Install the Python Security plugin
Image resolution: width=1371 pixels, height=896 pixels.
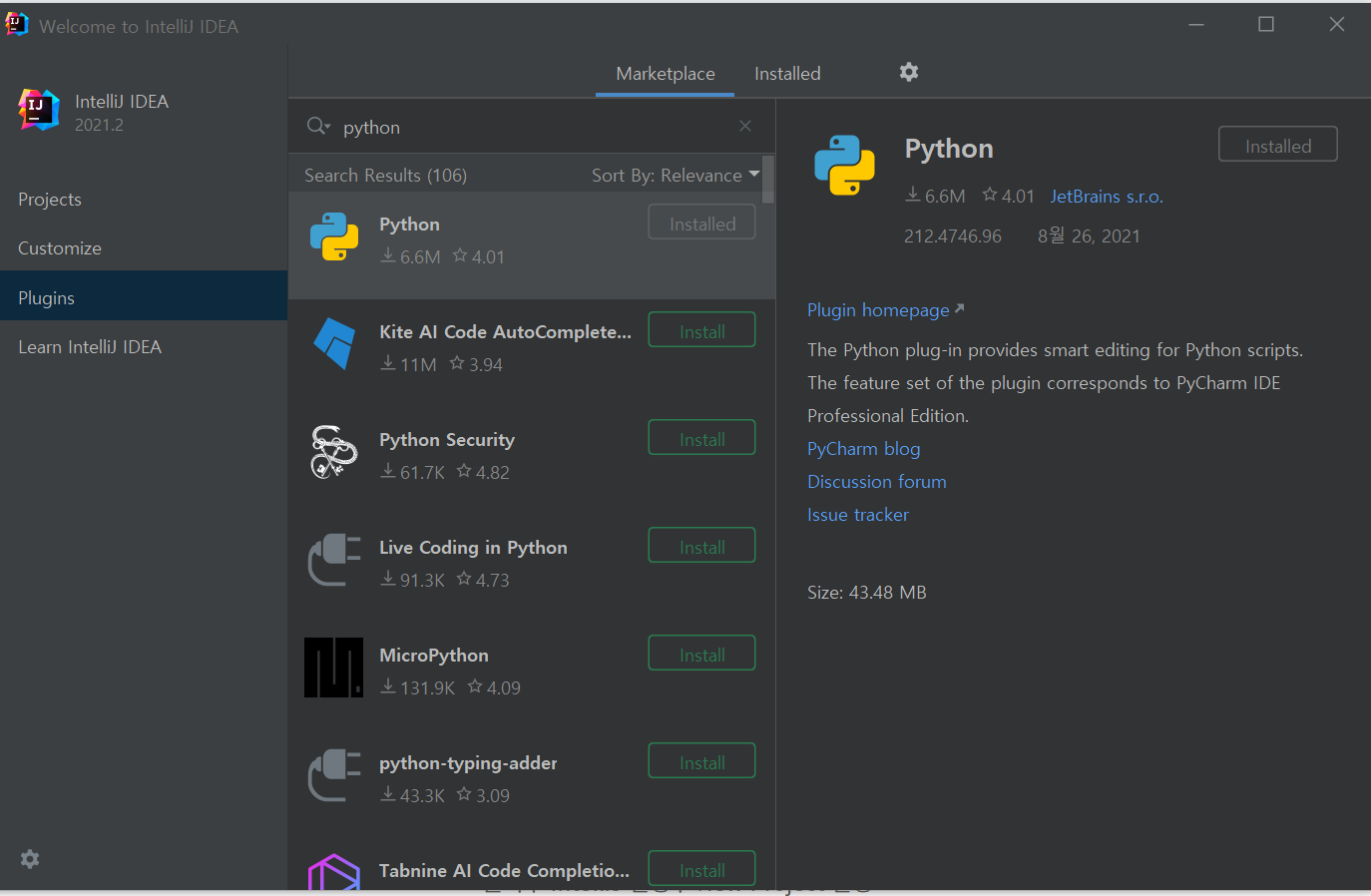tap(701, 438)
